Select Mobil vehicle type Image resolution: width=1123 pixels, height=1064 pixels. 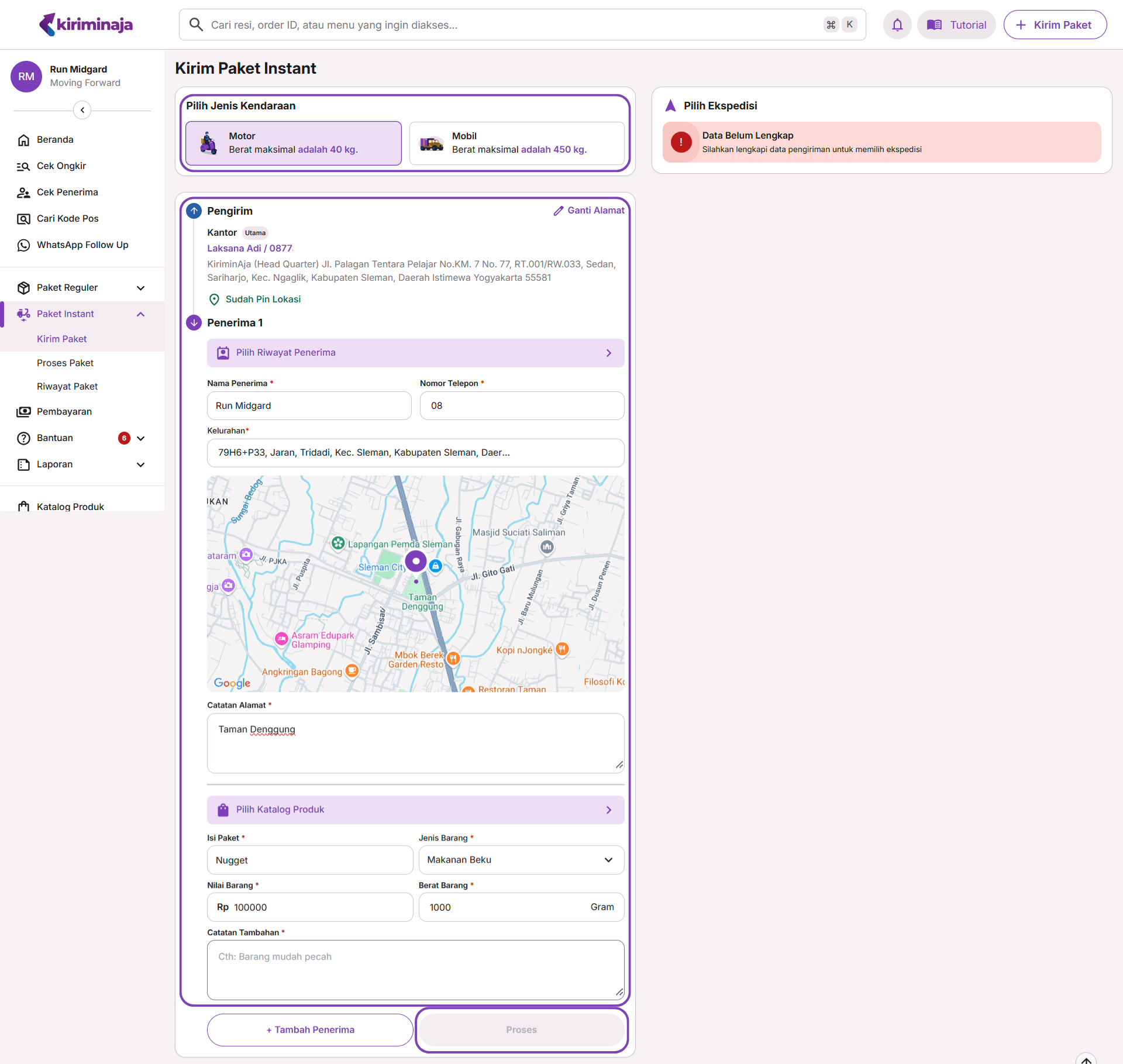click(517, 143)
